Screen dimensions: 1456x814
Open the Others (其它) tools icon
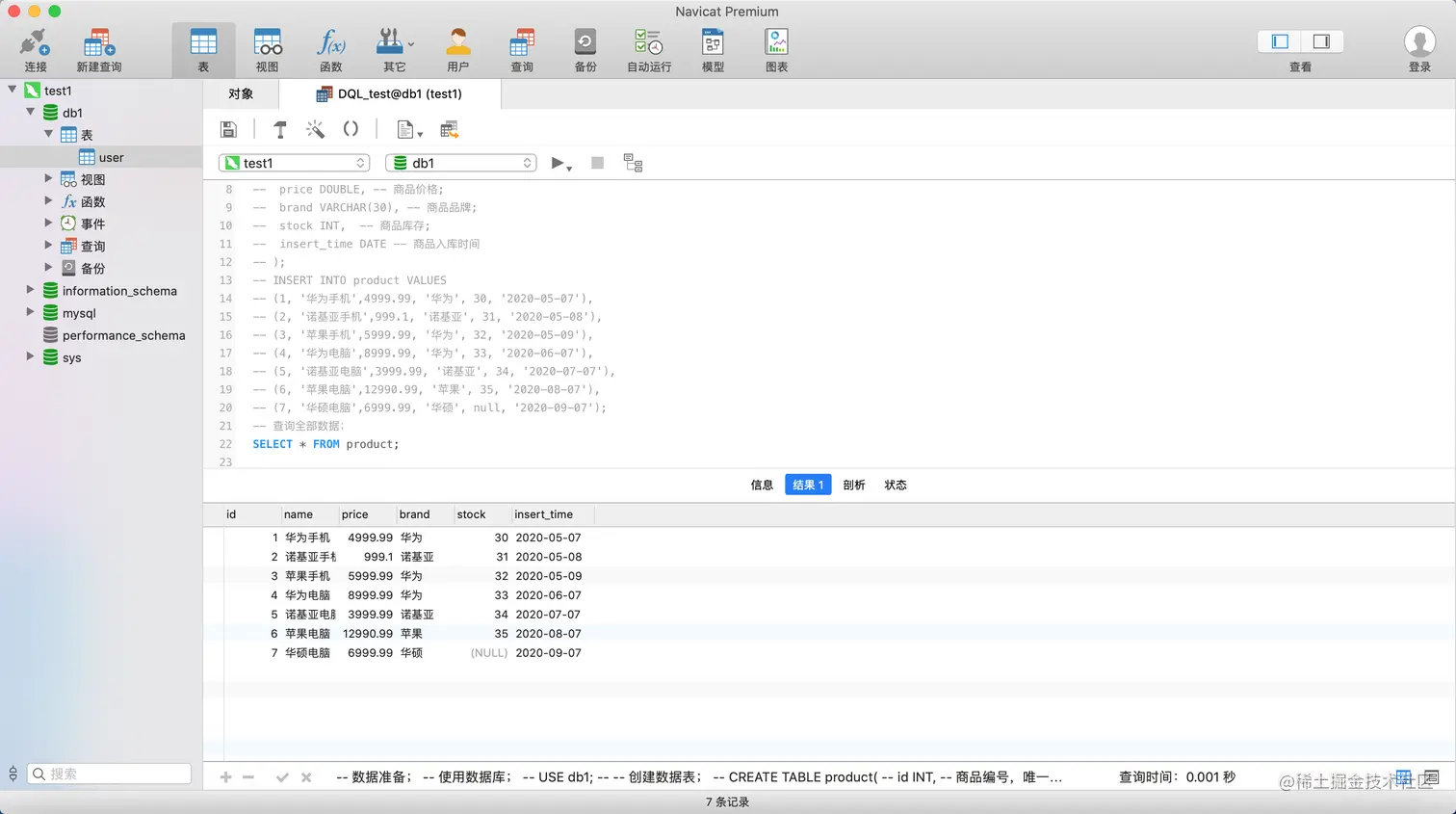point(394,50)
